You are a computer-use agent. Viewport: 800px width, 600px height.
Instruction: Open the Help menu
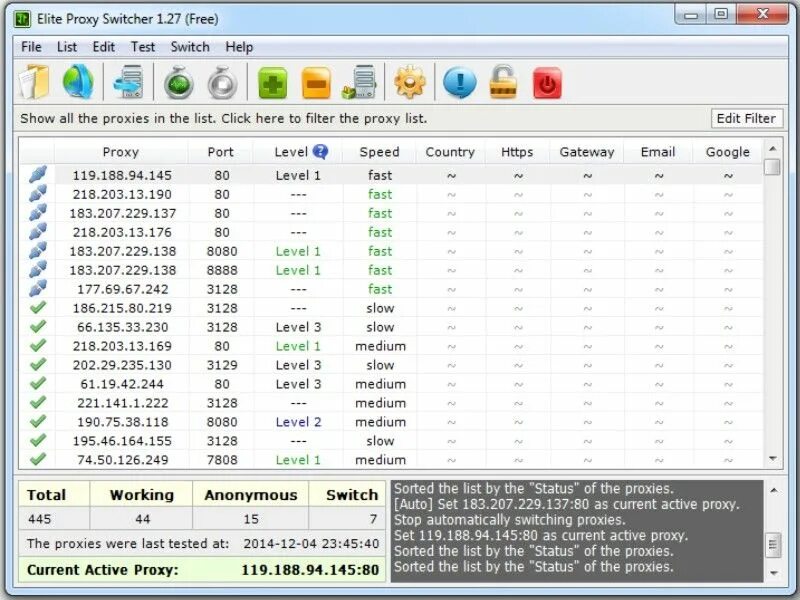(239, 47)
